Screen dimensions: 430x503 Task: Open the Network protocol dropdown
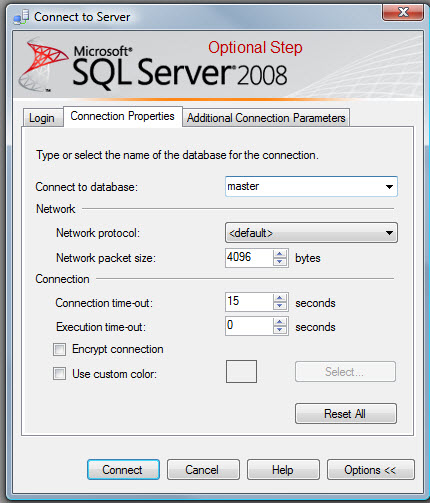coord(311,233)
